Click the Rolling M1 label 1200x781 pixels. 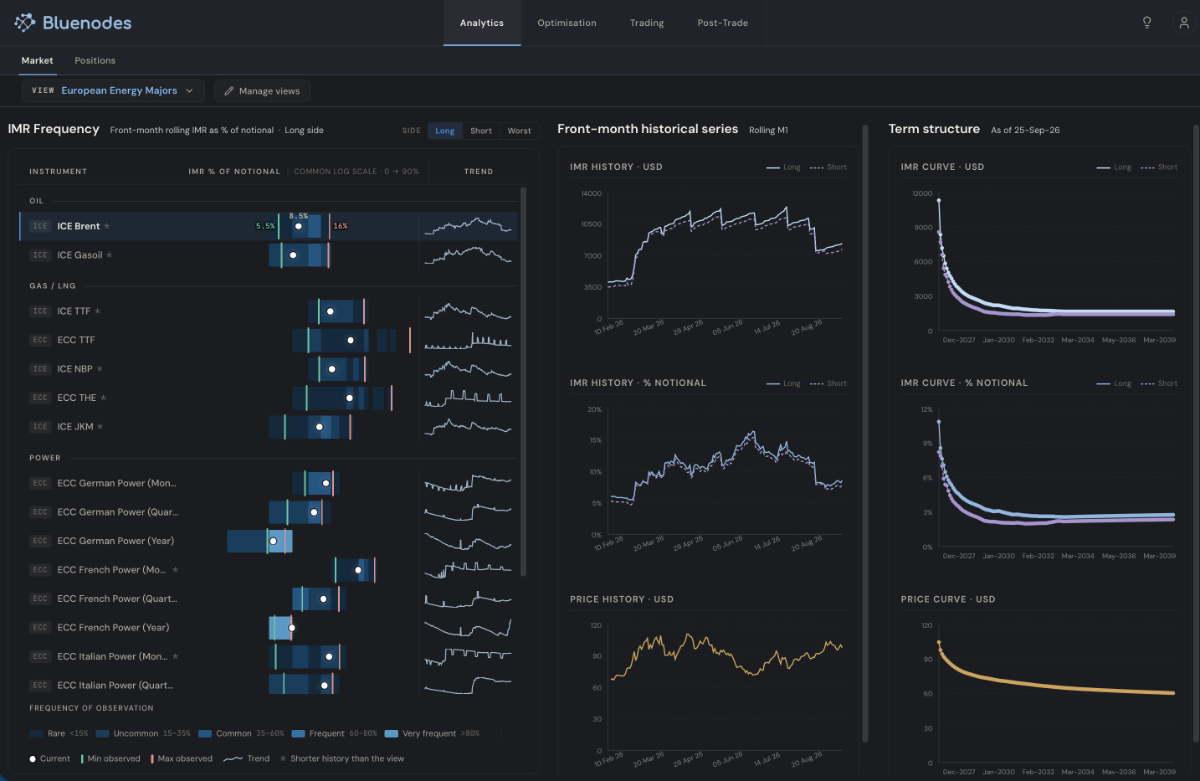tap(769, 130)
